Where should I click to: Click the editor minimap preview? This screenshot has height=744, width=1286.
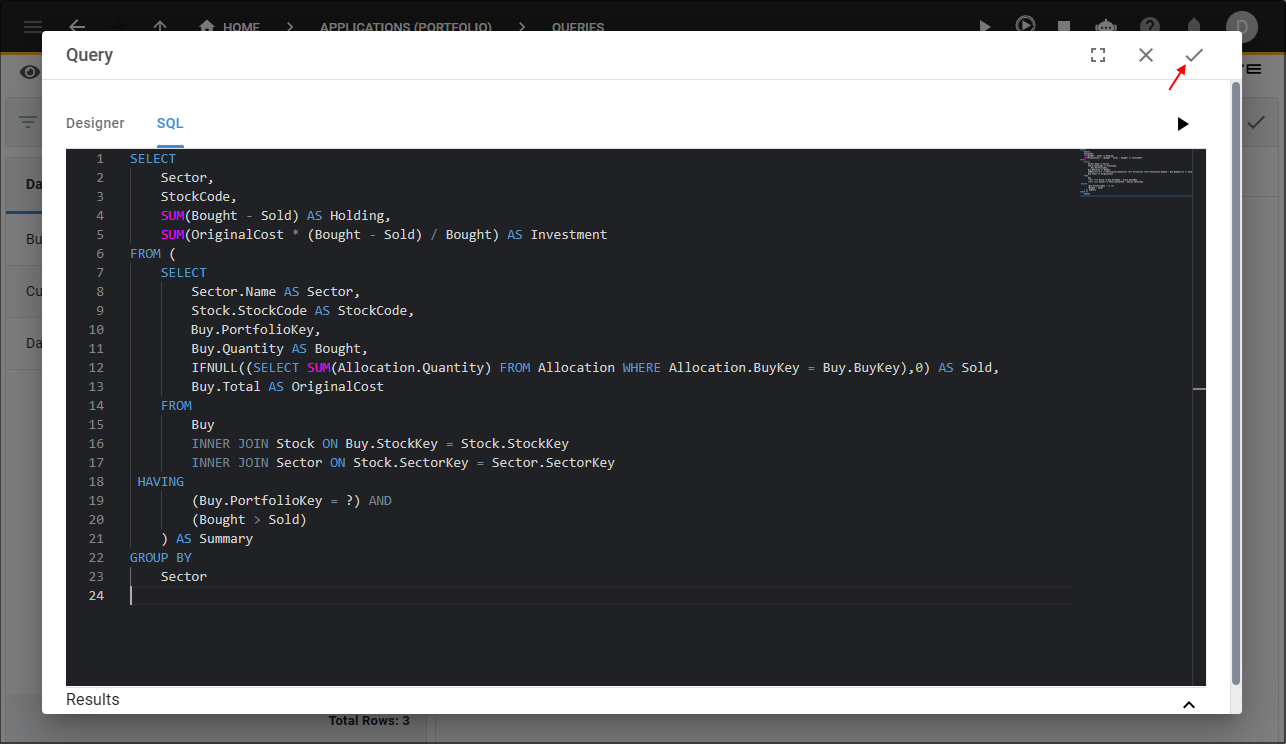tap(1135, 173)
